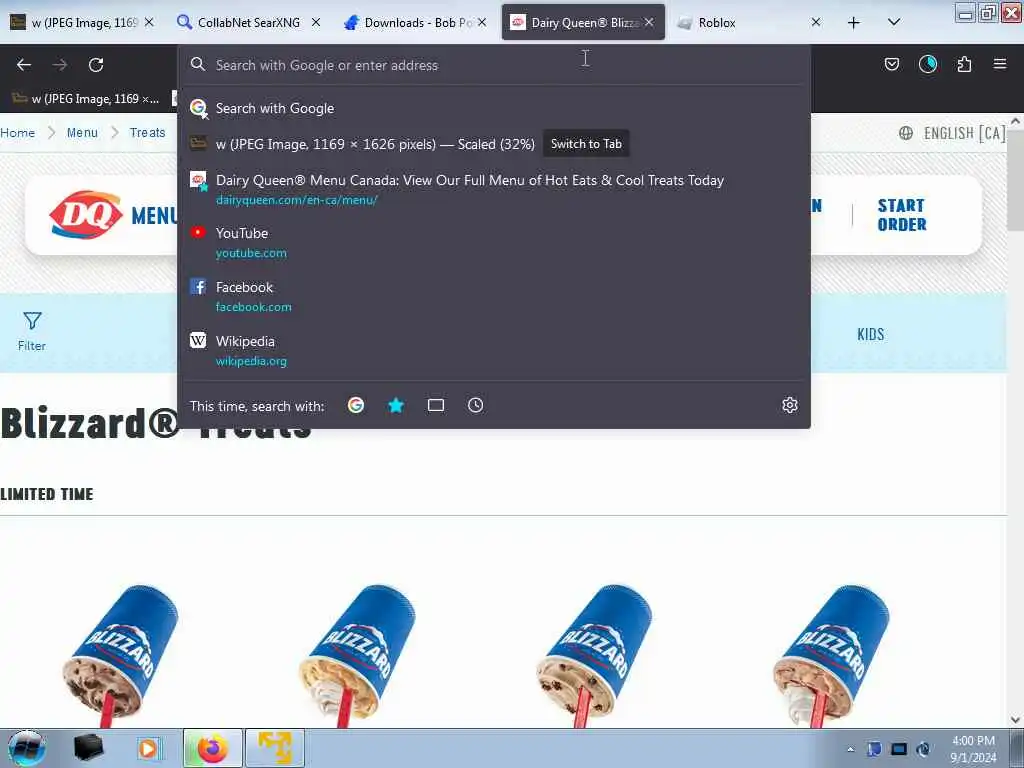This screenshot has width=1024, height=768.
Task: Open the Windows Start orb
Action: tap(27, 748)
